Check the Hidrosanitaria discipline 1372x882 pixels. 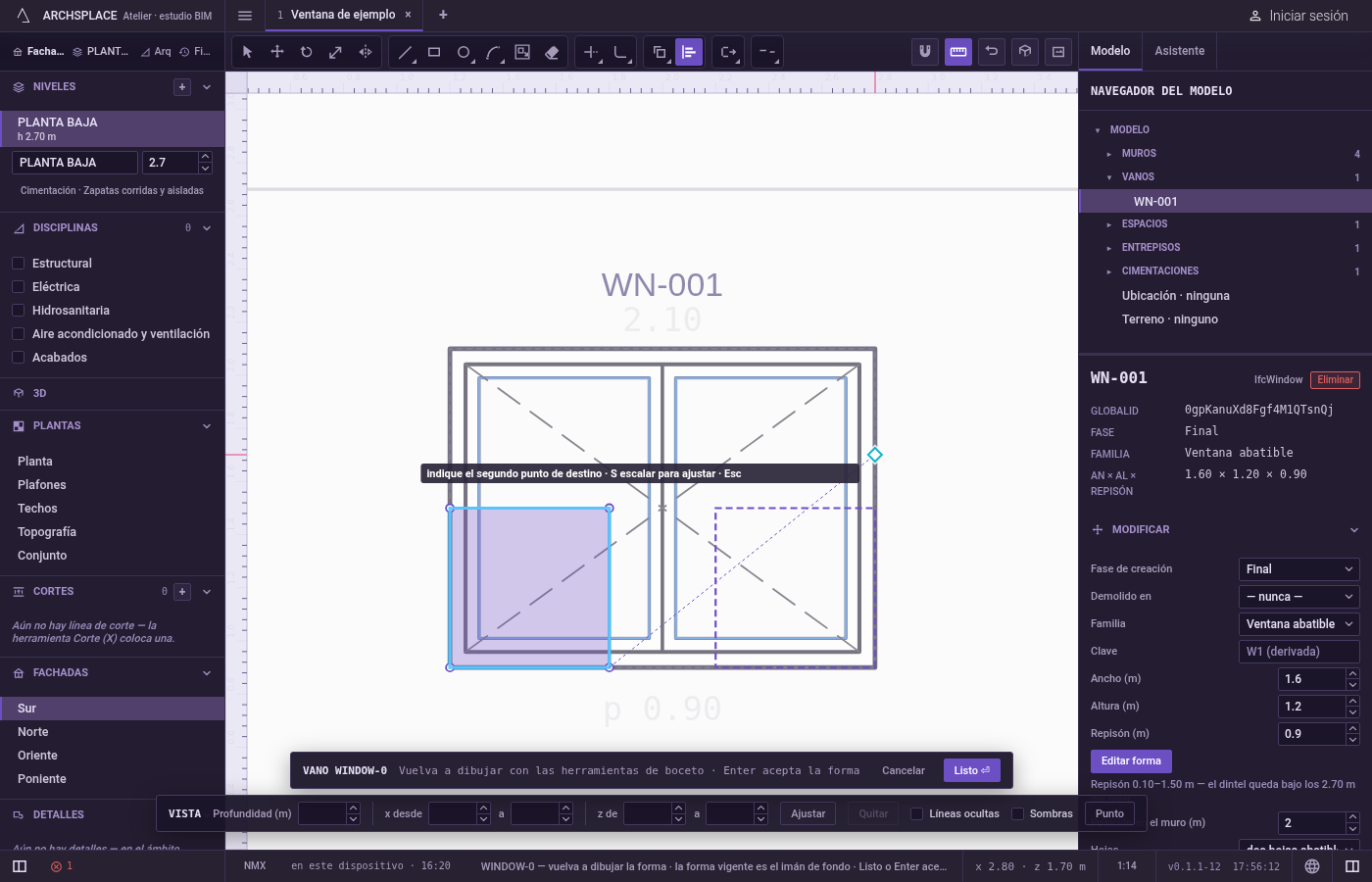click(x=18, y=311)
